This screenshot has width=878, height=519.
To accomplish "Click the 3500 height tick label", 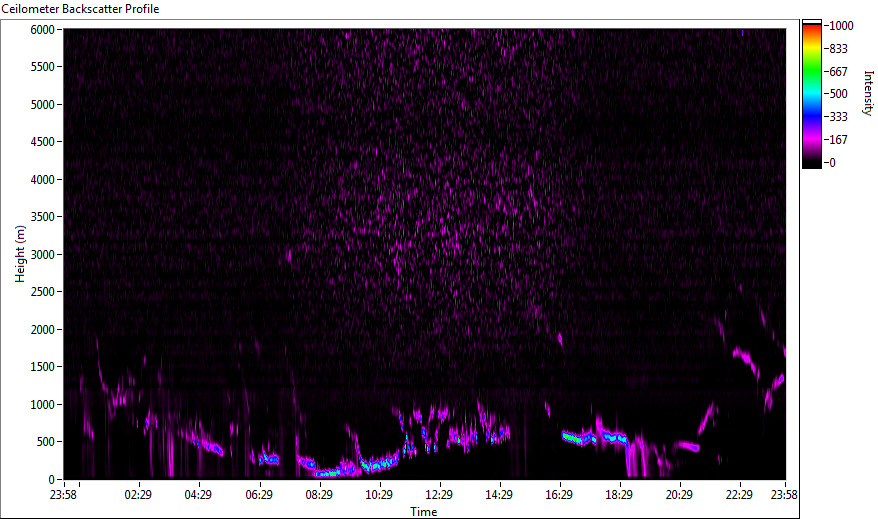I will [43, 217].
